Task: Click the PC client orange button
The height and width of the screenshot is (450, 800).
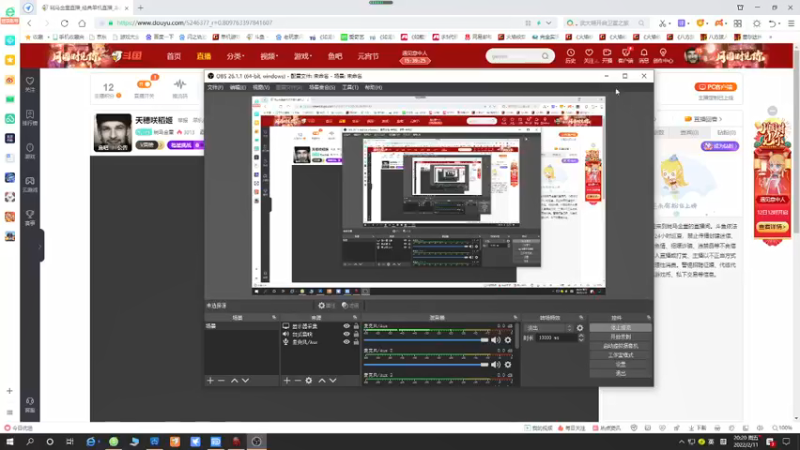Action: (715, 87)
